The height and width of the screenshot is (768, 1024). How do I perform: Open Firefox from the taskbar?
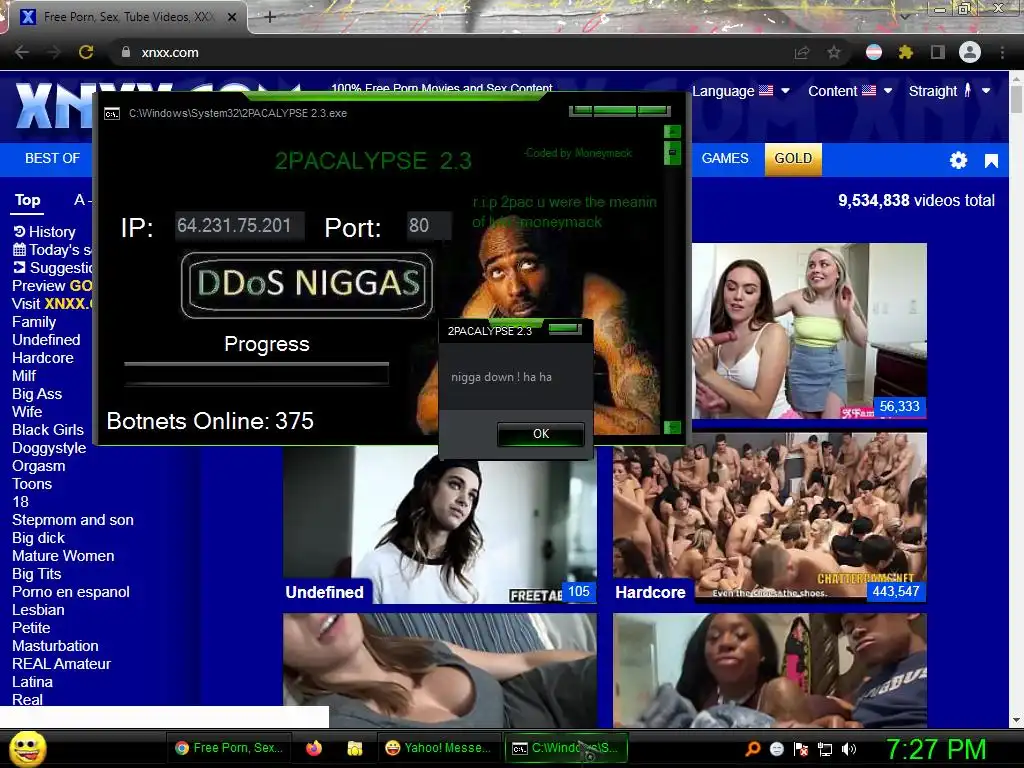pyautogui.click(x=314, y=748)
